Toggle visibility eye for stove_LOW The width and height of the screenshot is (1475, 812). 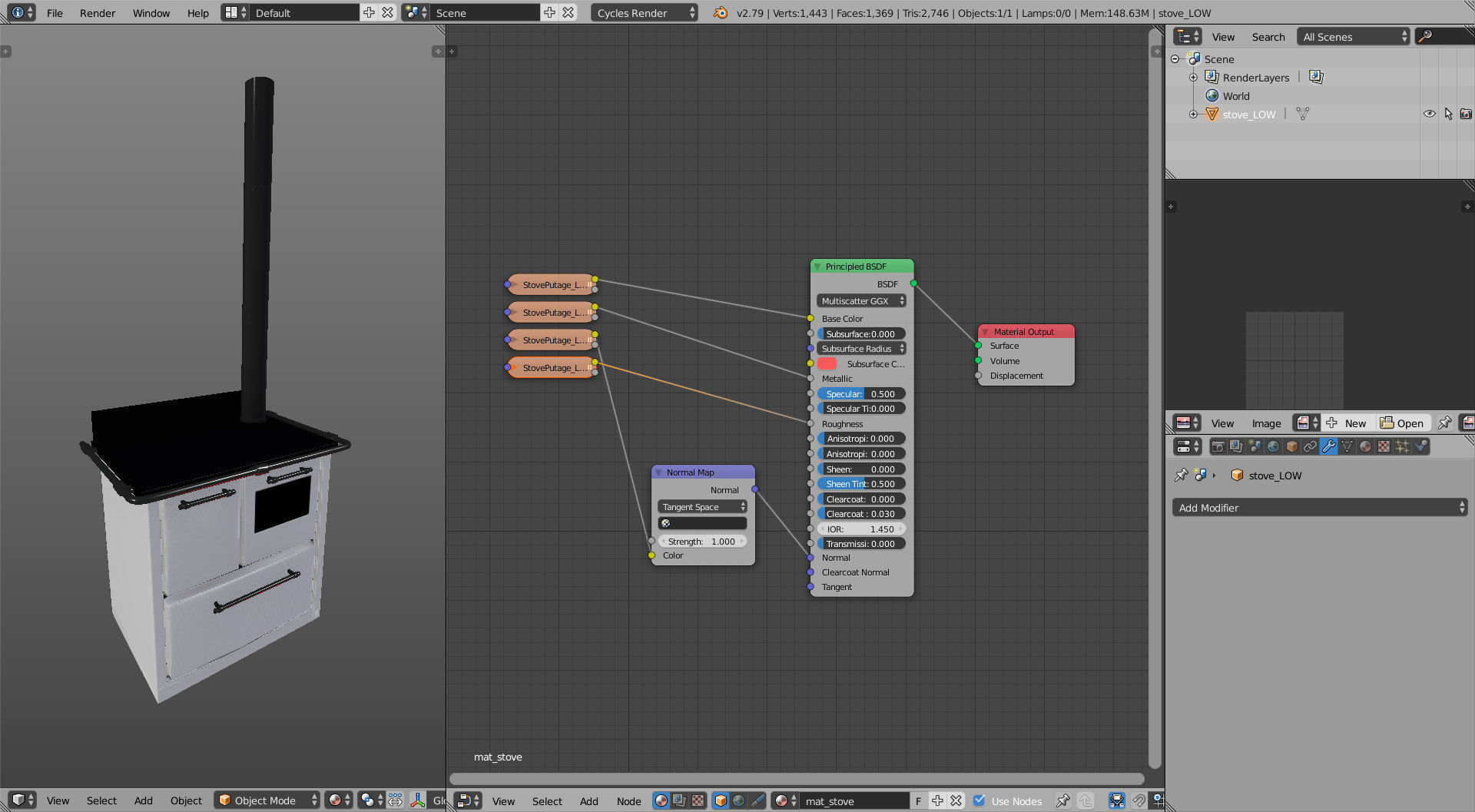coord(1429,114)
